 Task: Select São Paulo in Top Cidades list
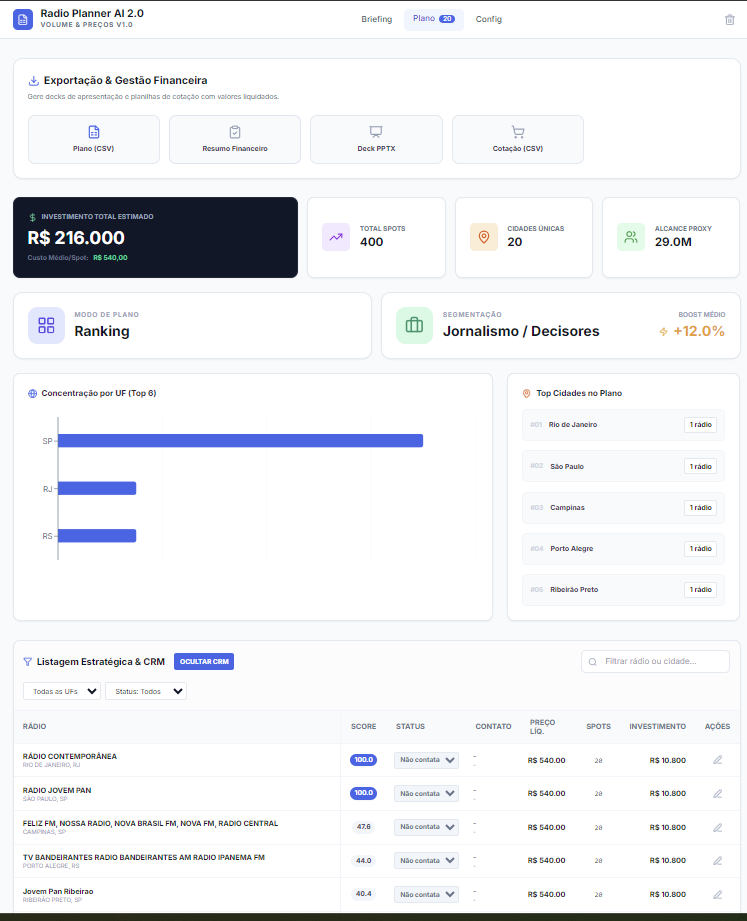[623, 466]
